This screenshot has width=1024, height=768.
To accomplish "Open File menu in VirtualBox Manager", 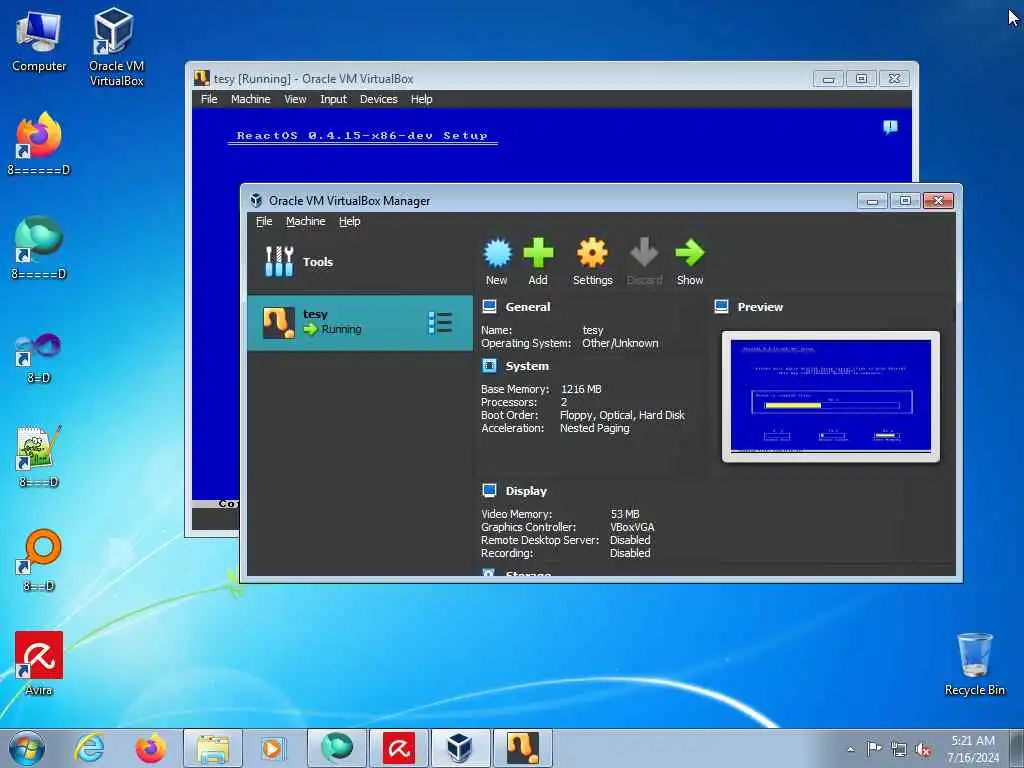I will coord(264,221).
